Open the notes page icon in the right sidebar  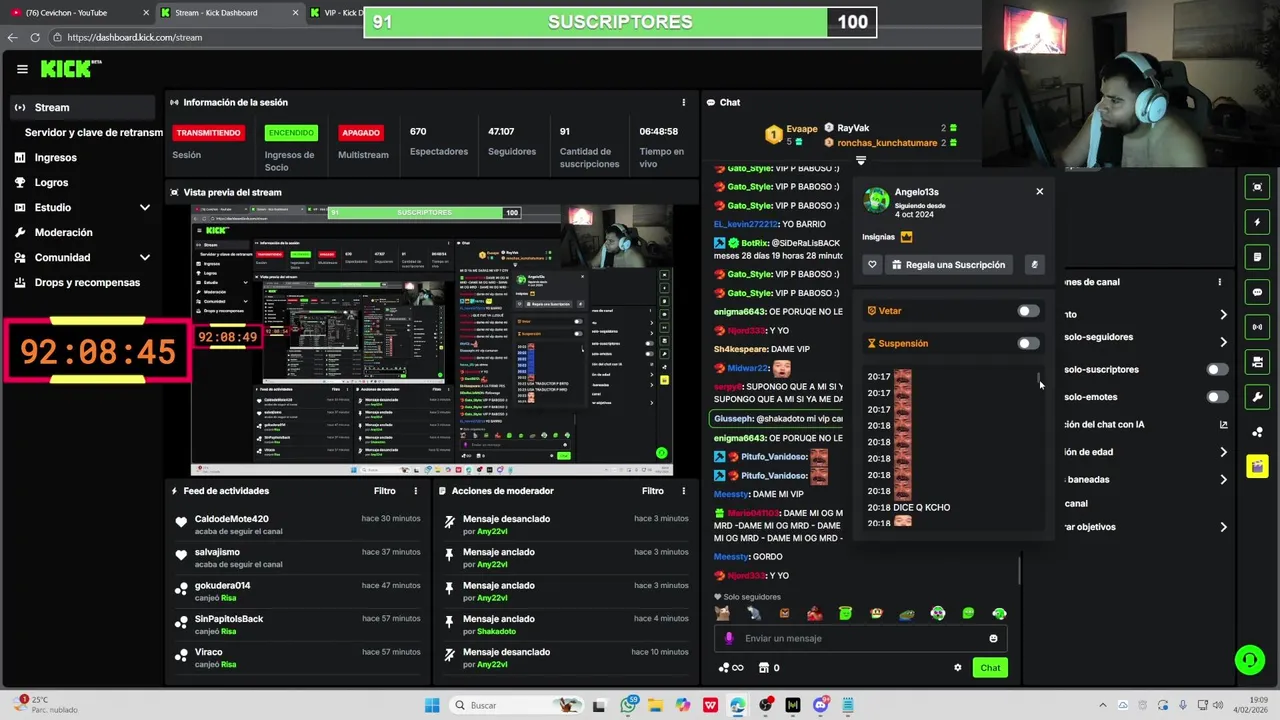(1257, 257)
